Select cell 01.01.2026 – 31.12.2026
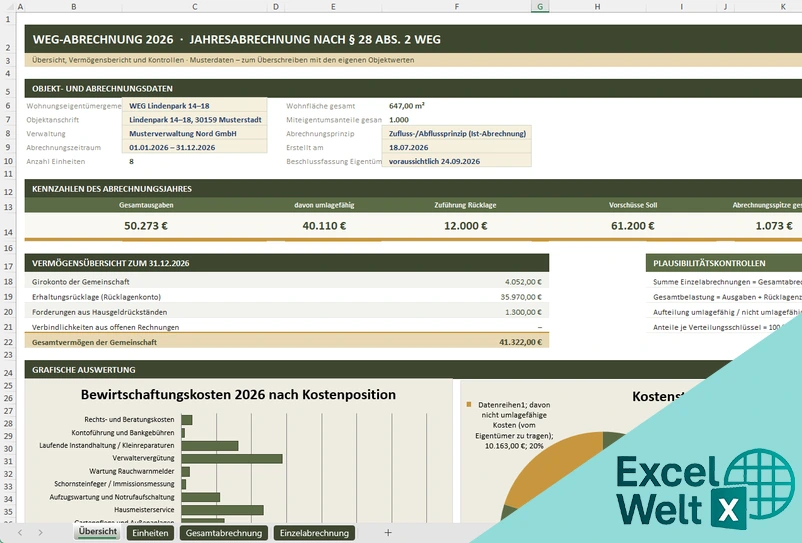Screen dimensions: 802x543 194,147
